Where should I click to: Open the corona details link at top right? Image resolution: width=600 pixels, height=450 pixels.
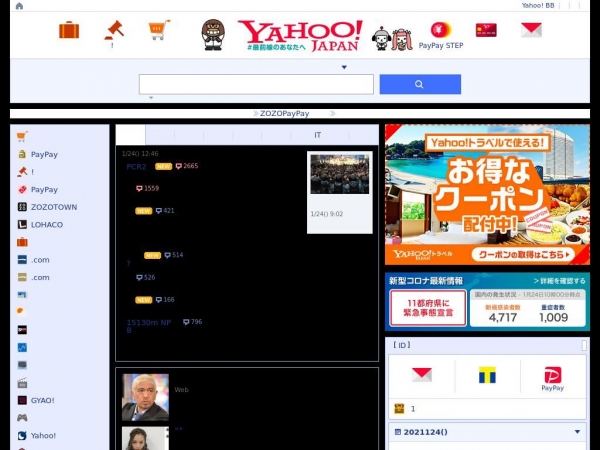tap(559, 281)
